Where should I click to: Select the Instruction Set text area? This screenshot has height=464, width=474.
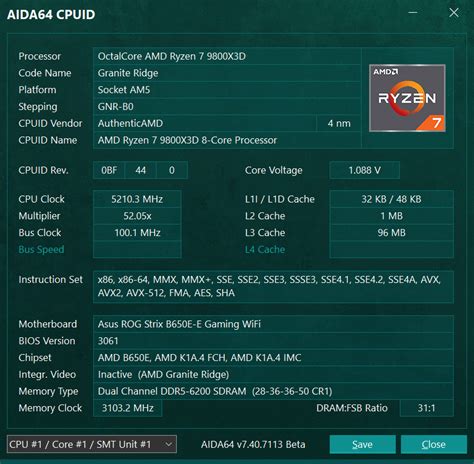click(x=273, y=286)
